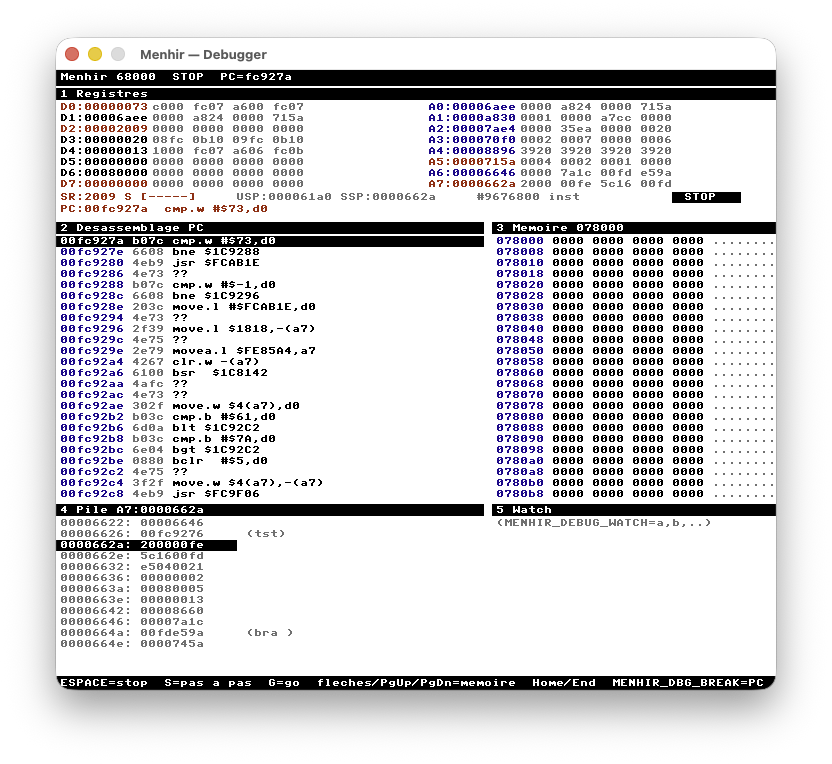Click register D7:00000000 value
This screenshot has height=764, width=832.
(x=104, y=184)
